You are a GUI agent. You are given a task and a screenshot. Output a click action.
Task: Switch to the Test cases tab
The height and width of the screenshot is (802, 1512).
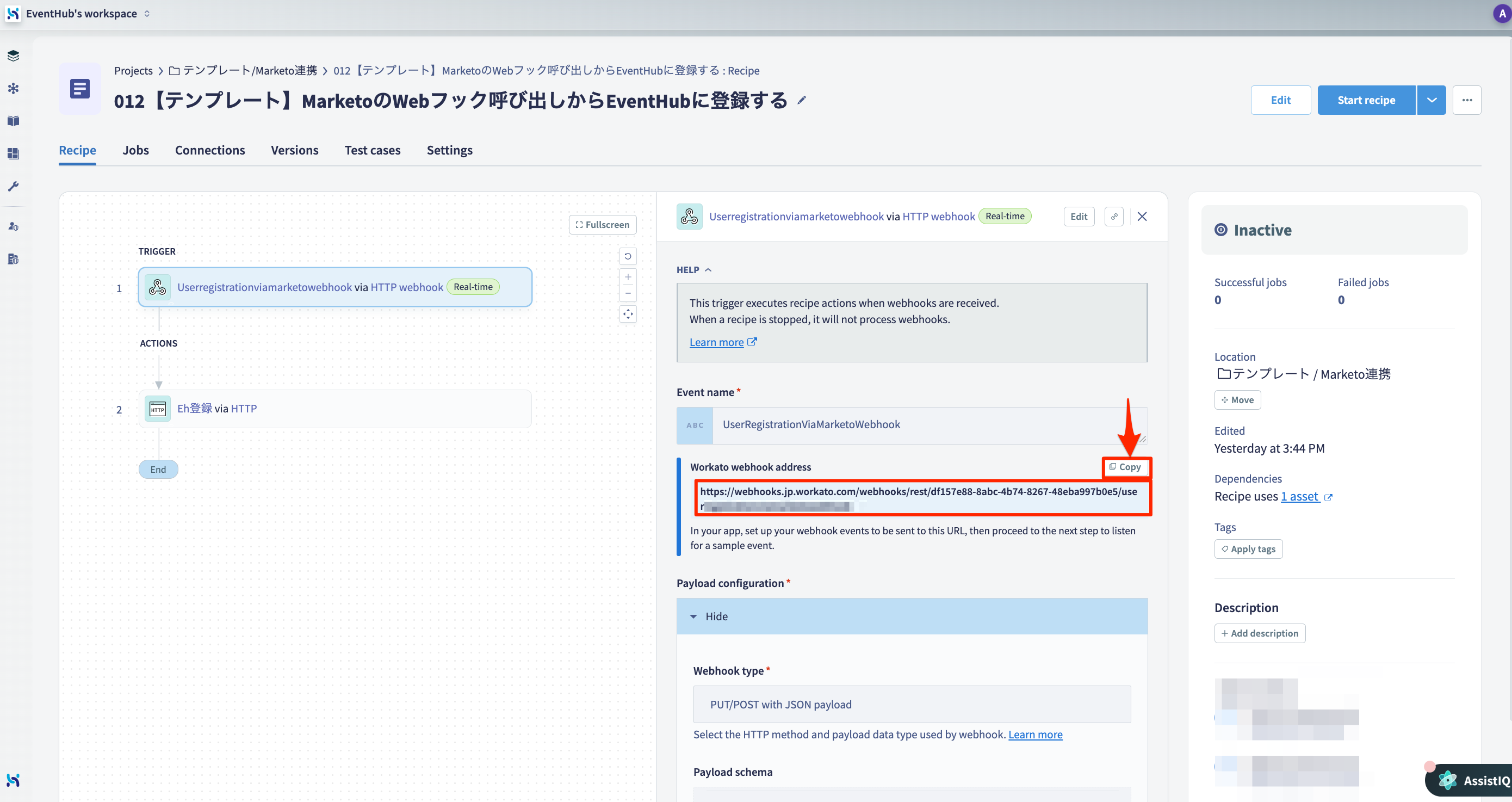(373, 150)
